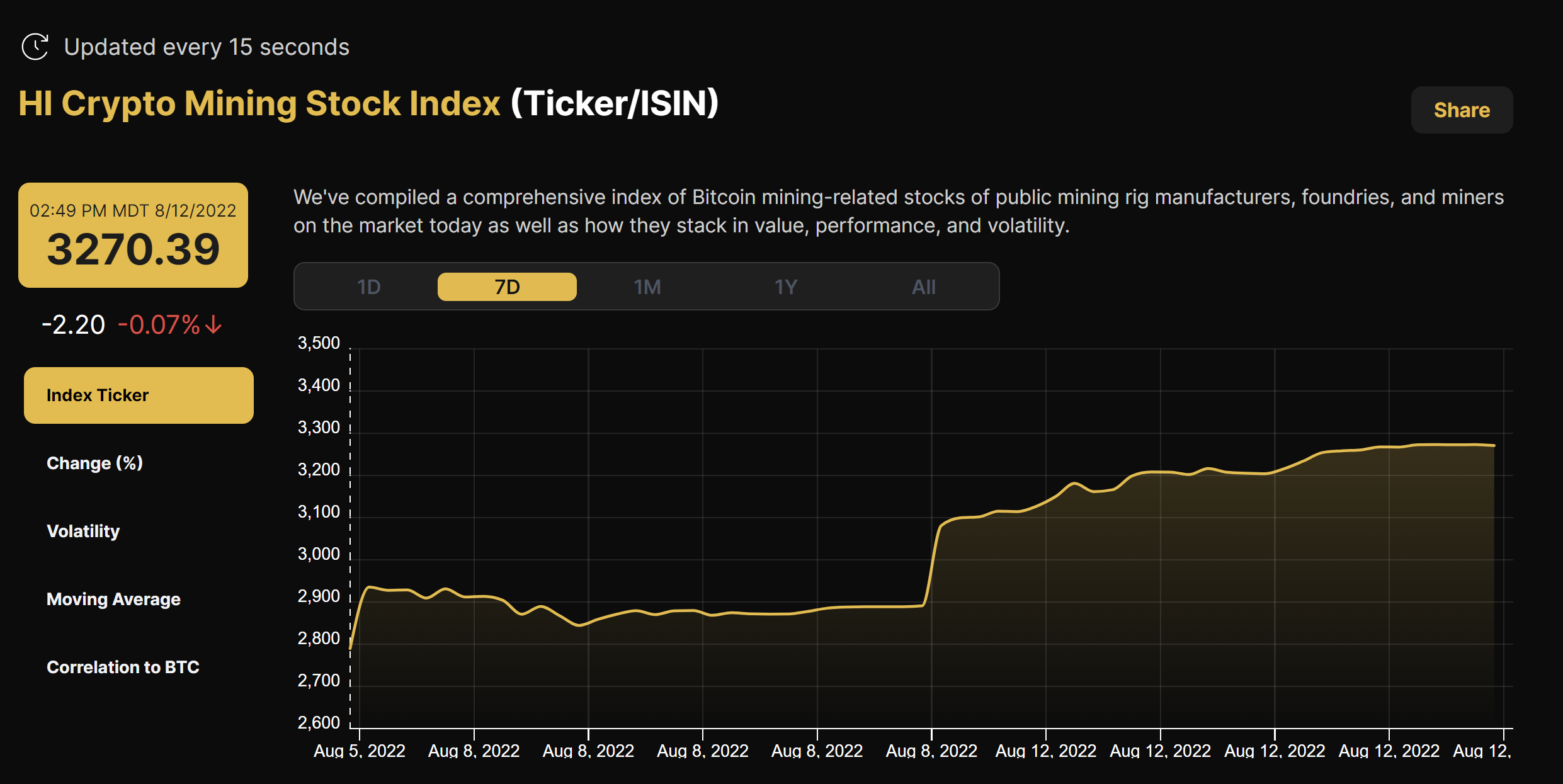The image size is (1563, 784).
Task: Click the Share button
Action: pos(1462,110)
